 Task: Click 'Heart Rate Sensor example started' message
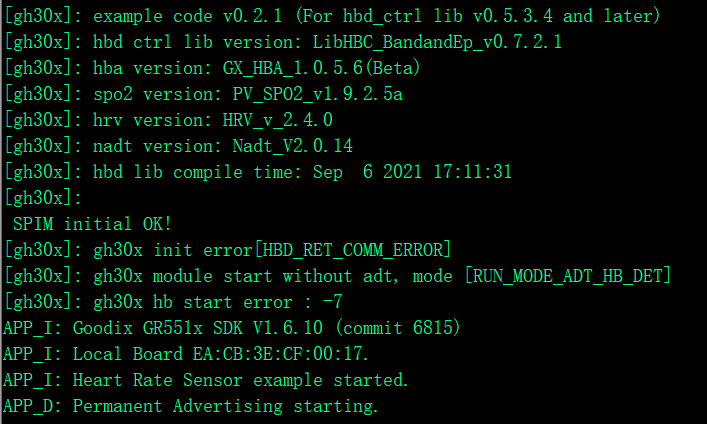click(240, 380)
